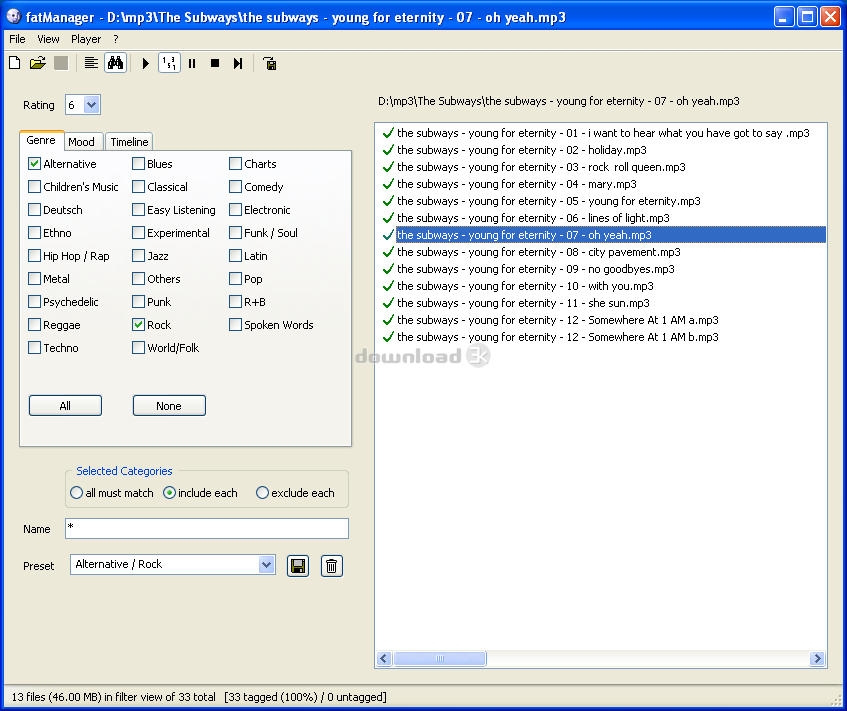Pause playback from the toolbar

pyautogui.click(x=192, y=63)
